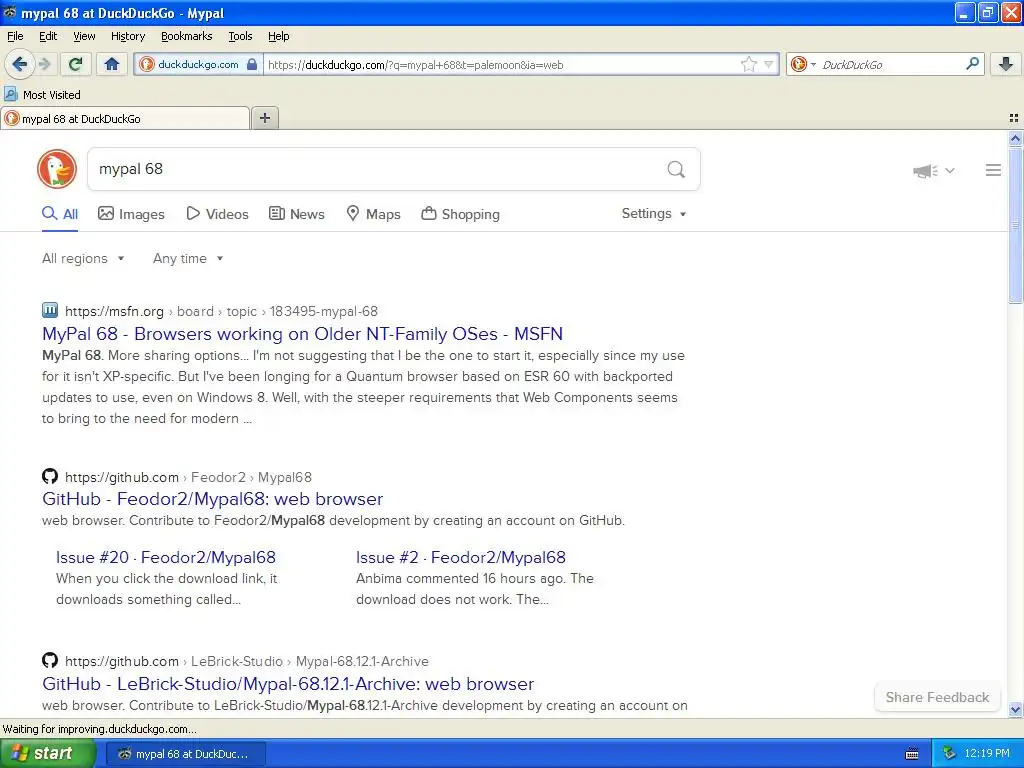Click GitHub favicon beside LeBrick-Studio result

(x=50, y=660)
